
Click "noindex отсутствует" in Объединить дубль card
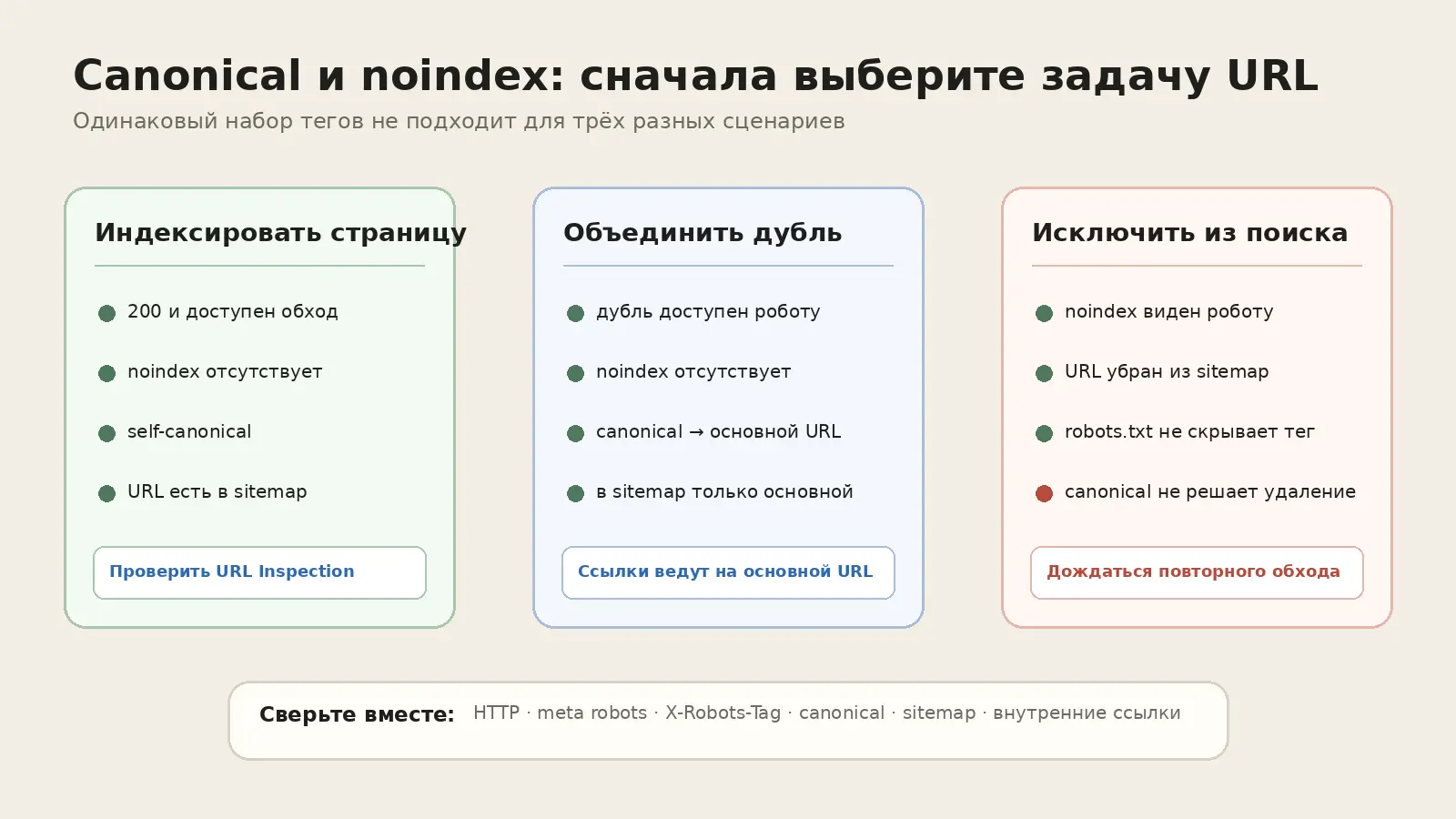tap(679, 372)
